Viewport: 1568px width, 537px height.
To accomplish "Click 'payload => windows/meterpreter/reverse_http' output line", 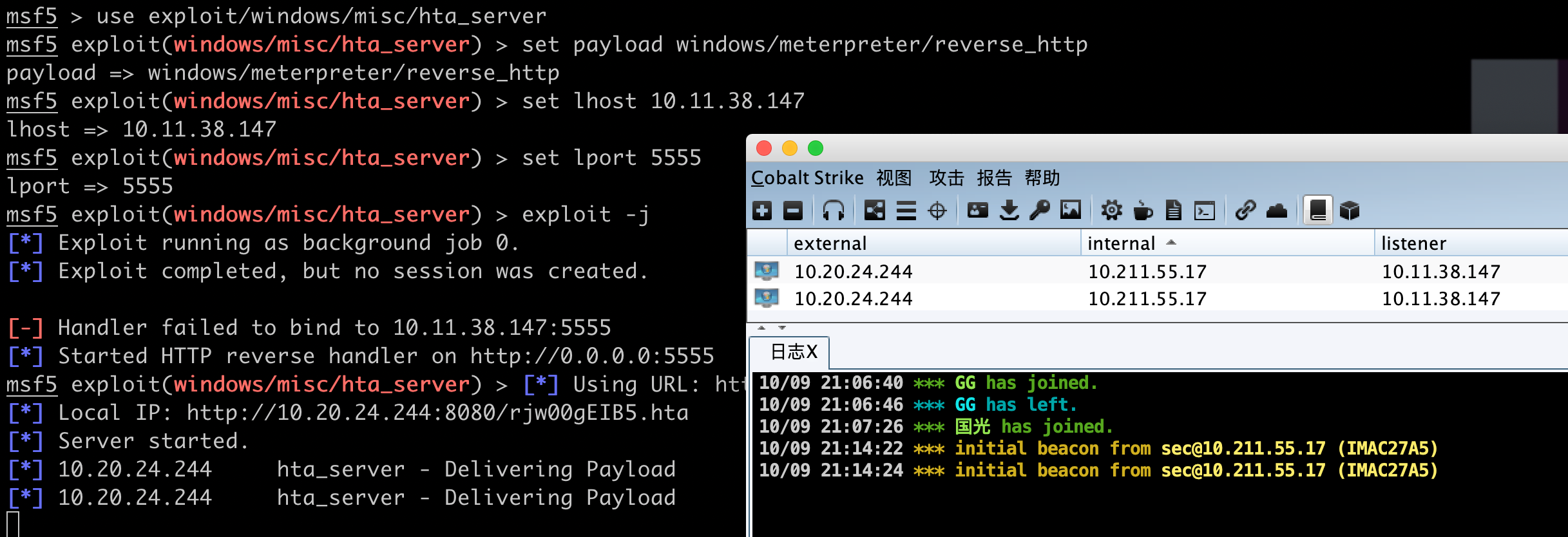I will (283, 72).
